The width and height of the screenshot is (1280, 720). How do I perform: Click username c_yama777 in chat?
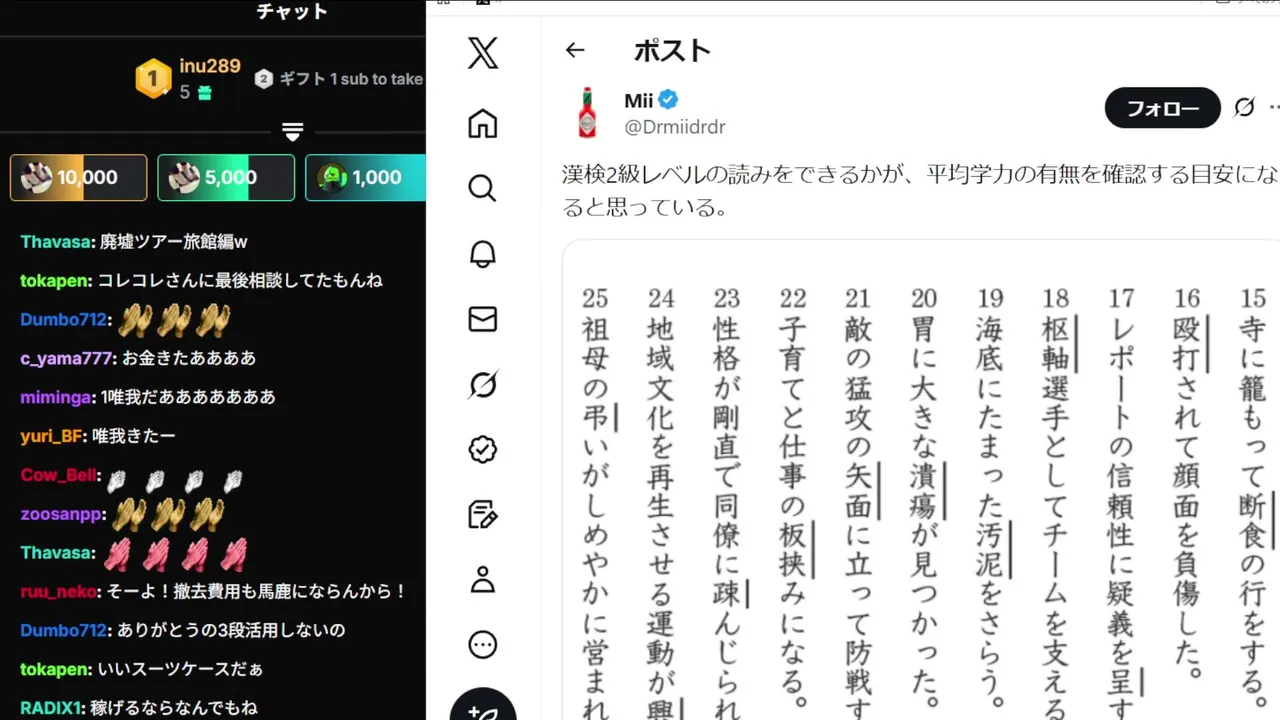[x=66, y=358]
